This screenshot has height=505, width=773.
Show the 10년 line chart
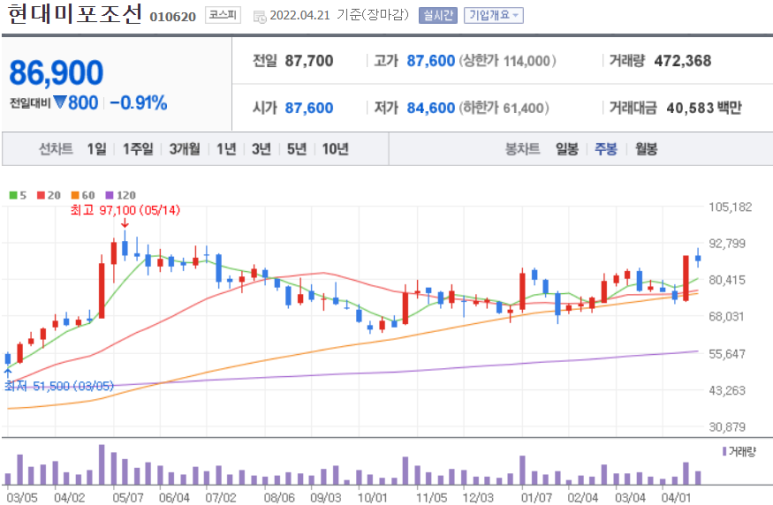tap(334, 149)
